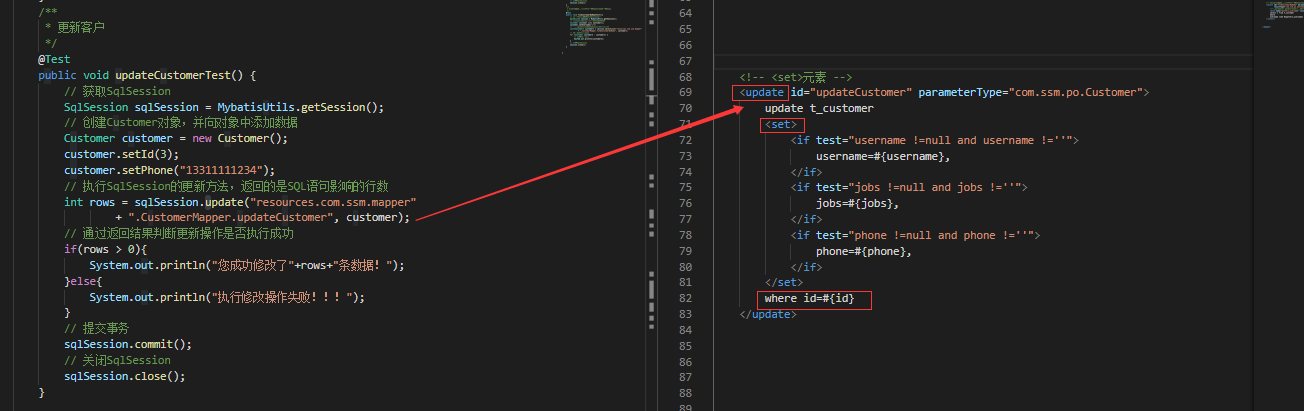Click line number 80 in XML gutter
Screen dimensions: 1304x411
(x=685, y=267)
